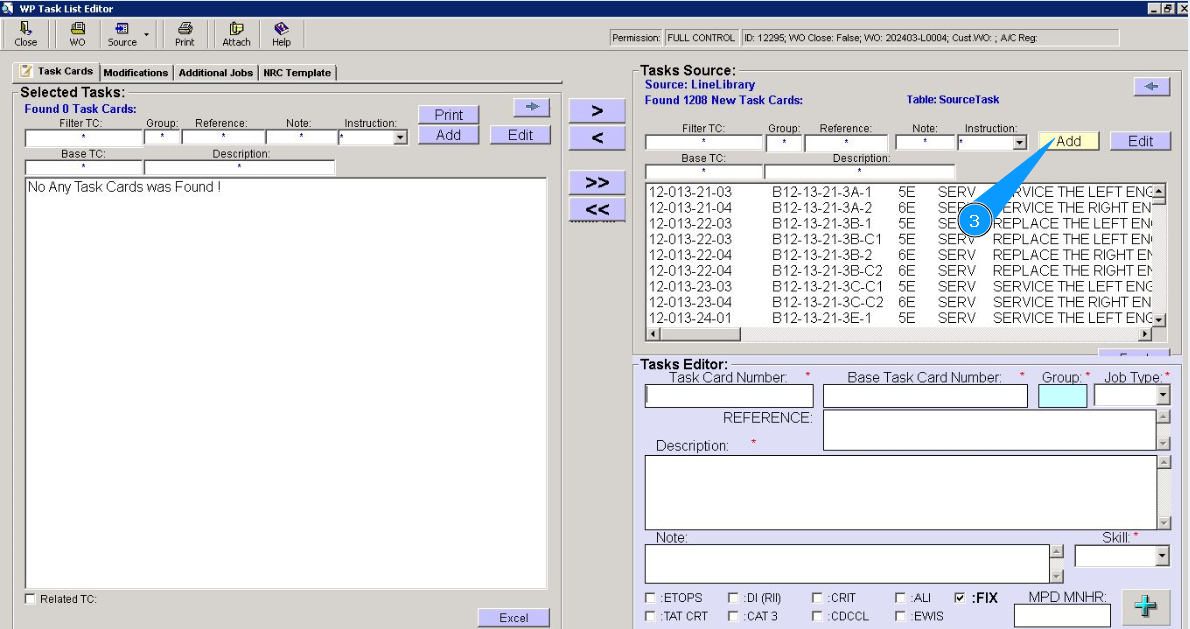The image size is (1190, 629).
Task: Click the Source toolbar icon
Action: [x=122, y=34]
